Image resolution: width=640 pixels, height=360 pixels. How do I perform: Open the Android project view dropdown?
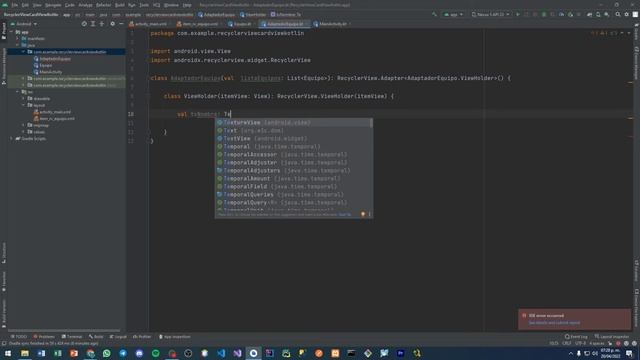[24, 24]
